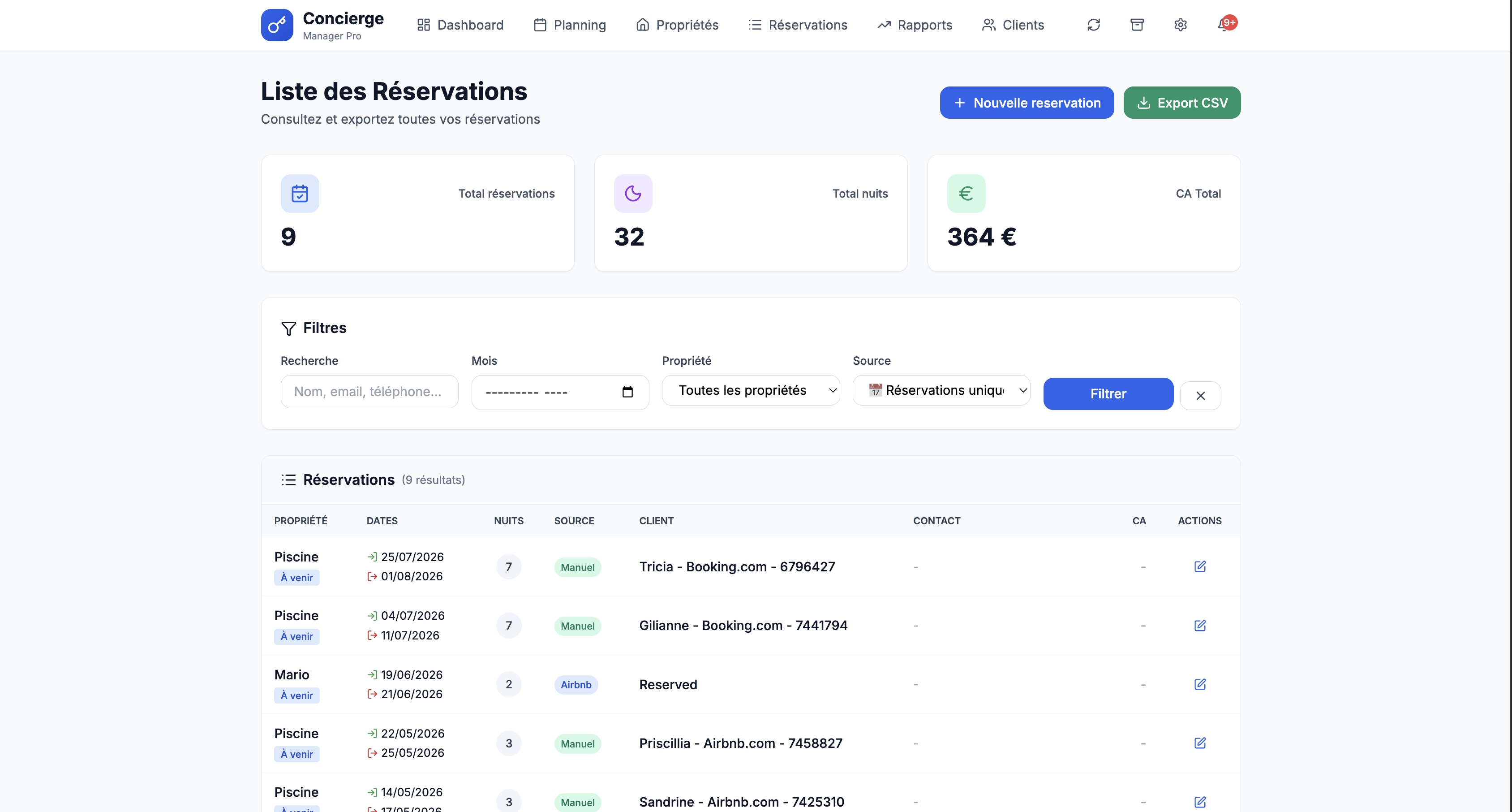The image size is (1512, 812).
Task: Click the filter funnel icon next to Filtres
Action: pos(288,328)
